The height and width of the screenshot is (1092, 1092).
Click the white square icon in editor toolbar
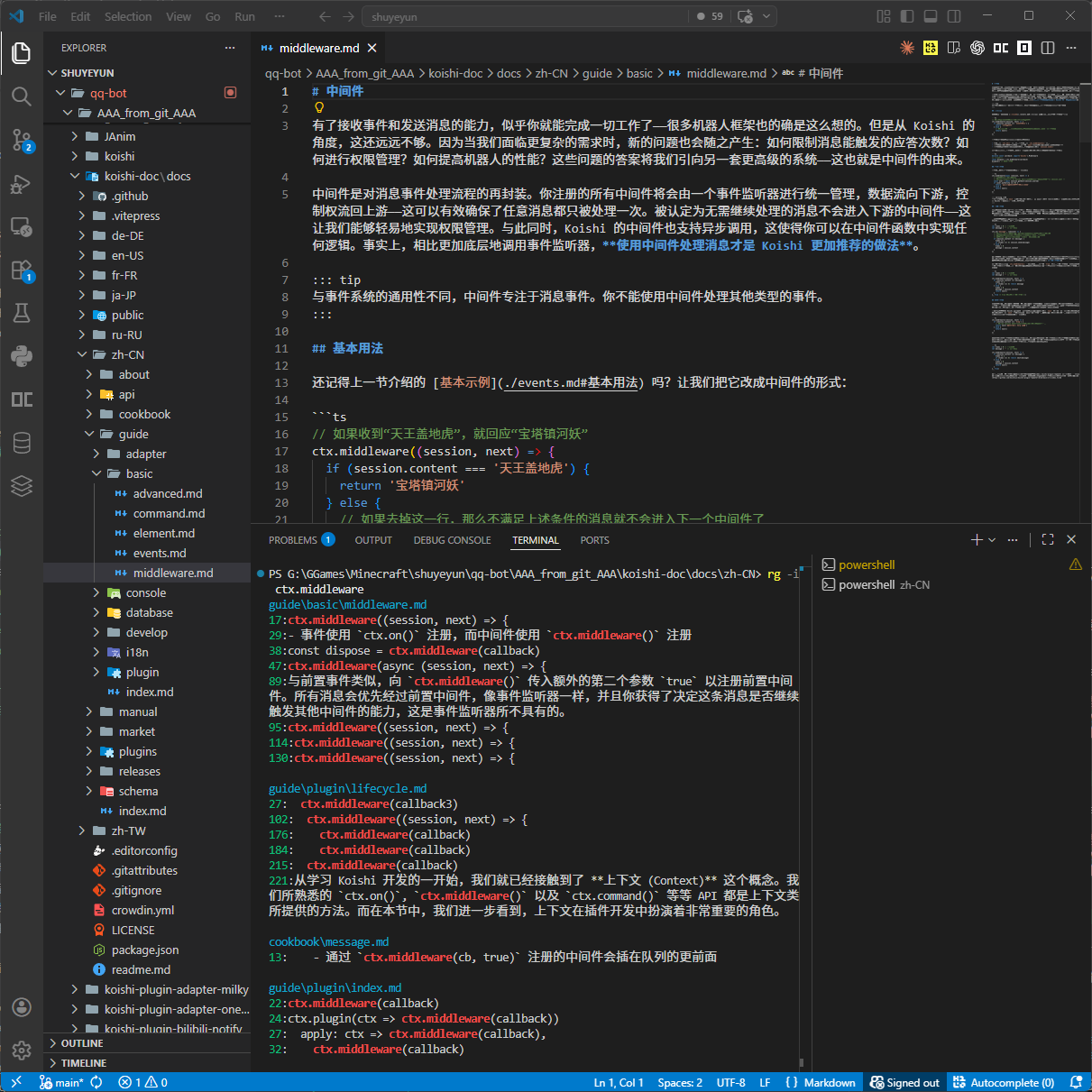coord(1024,48)
